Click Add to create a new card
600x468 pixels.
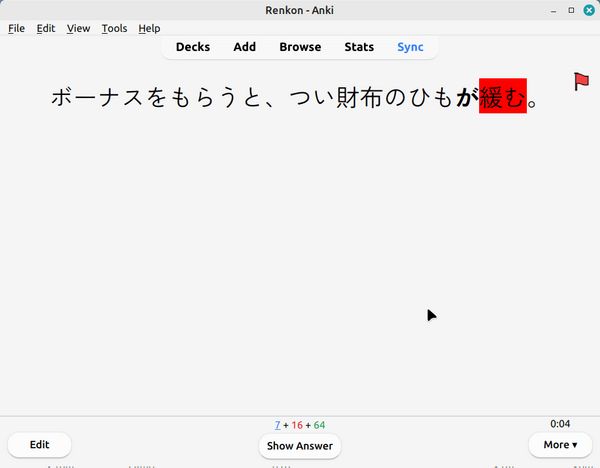[x=245, y=47]
